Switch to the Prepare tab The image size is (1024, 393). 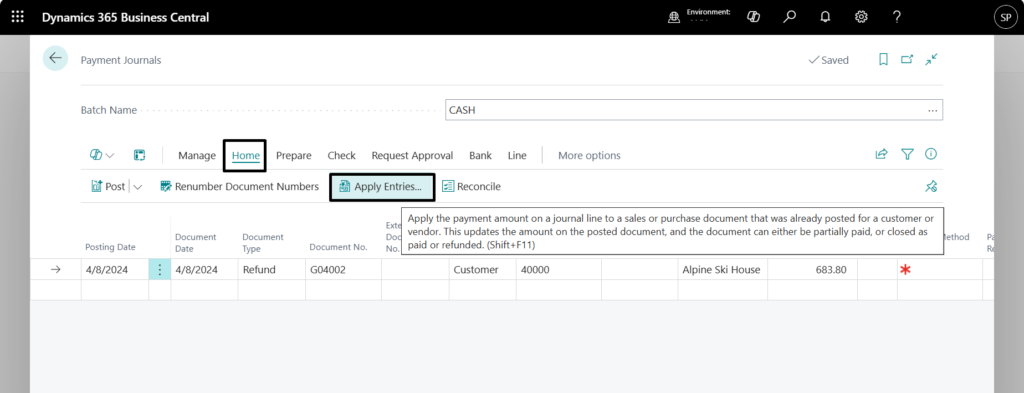pyautogui.click(x=293, y=155)
